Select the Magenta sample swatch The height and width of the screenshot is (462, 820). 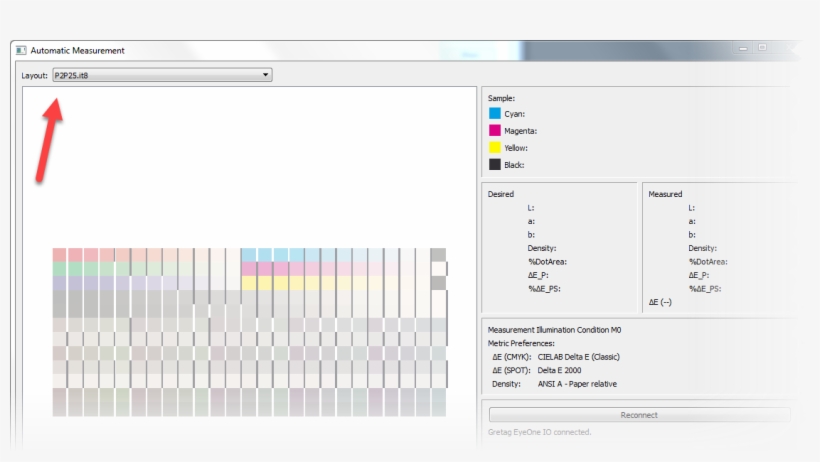pos(495,131)
